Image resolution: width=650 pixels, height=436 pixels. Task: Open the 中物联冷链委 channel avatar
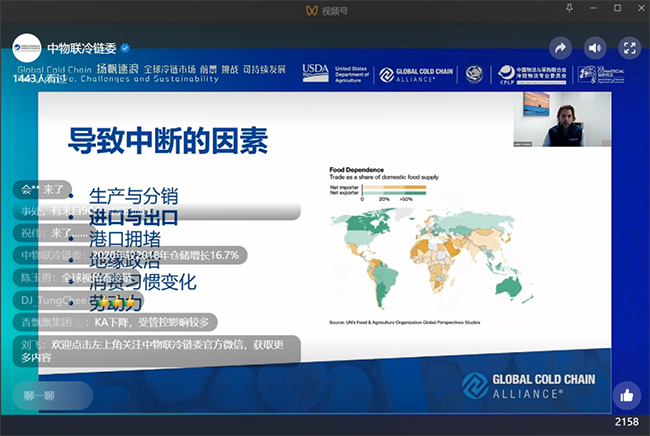tap(26, 47)
